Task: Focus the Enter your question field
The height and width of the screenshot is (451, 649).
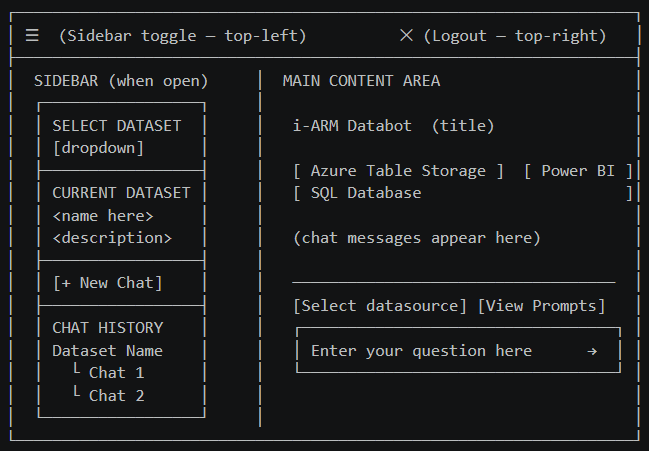Action: [421, 351]
